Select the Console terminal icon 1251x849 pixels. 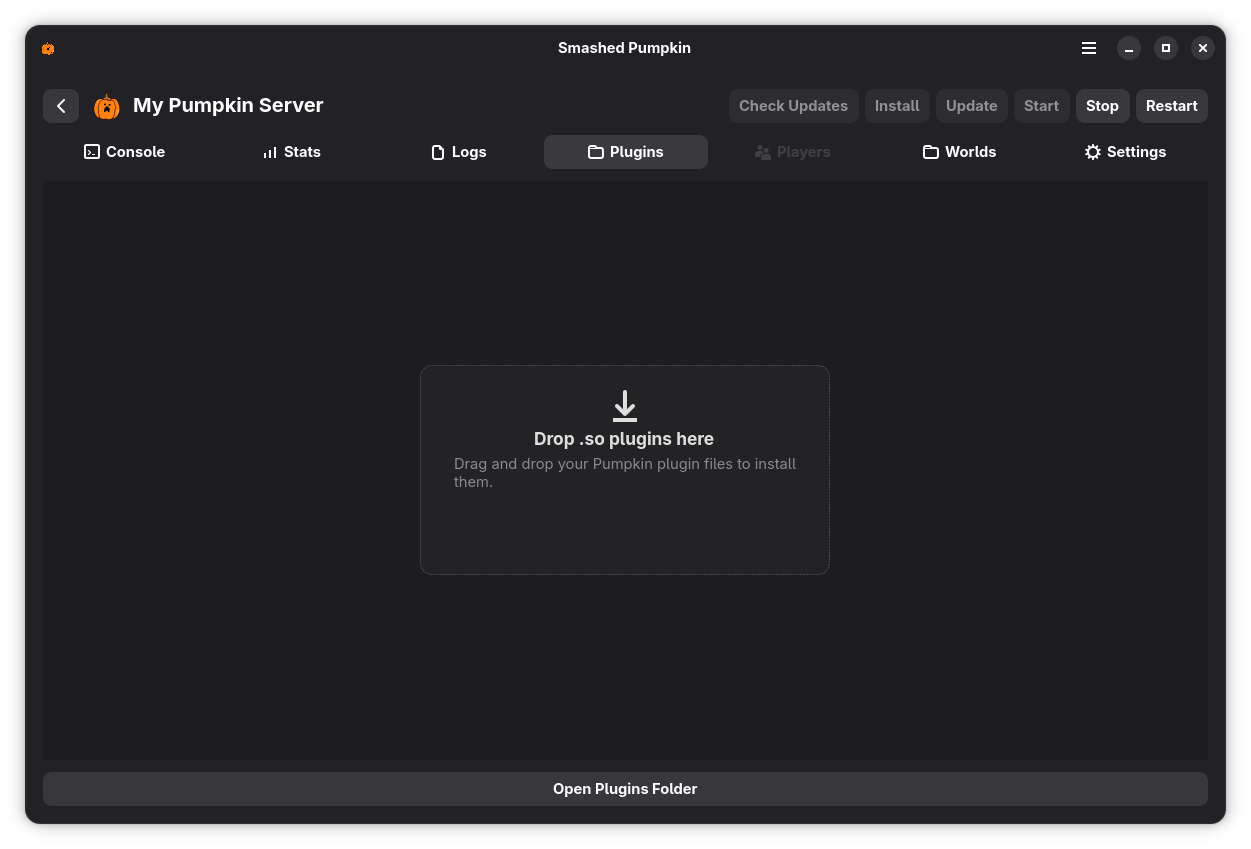(x=91, y=151)
